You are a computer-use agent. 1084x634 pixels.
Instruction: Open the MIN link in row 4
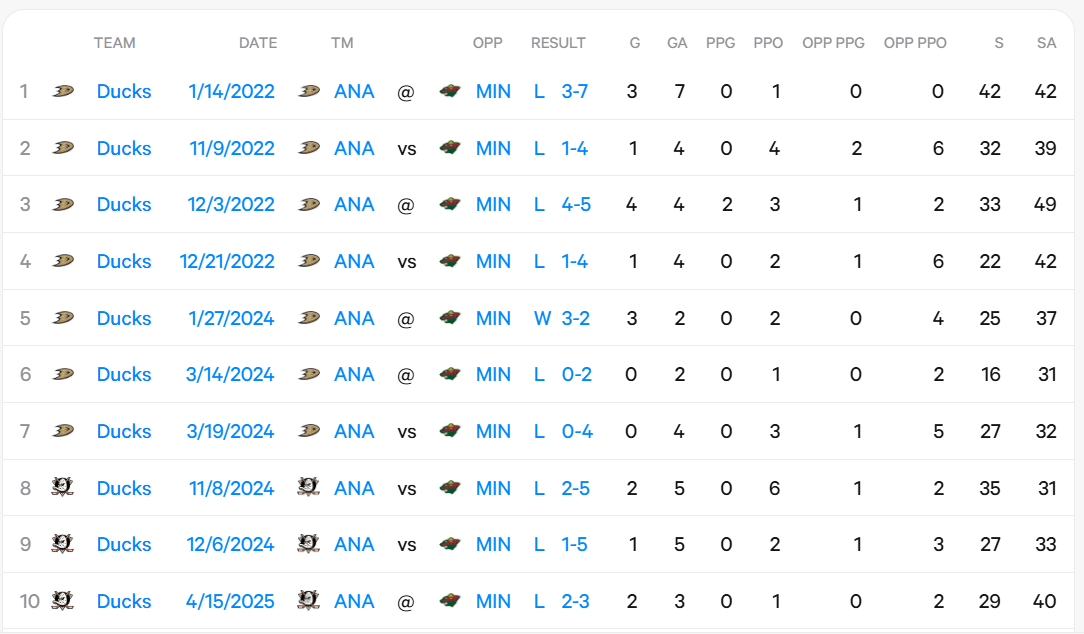[x=493, y=261]
